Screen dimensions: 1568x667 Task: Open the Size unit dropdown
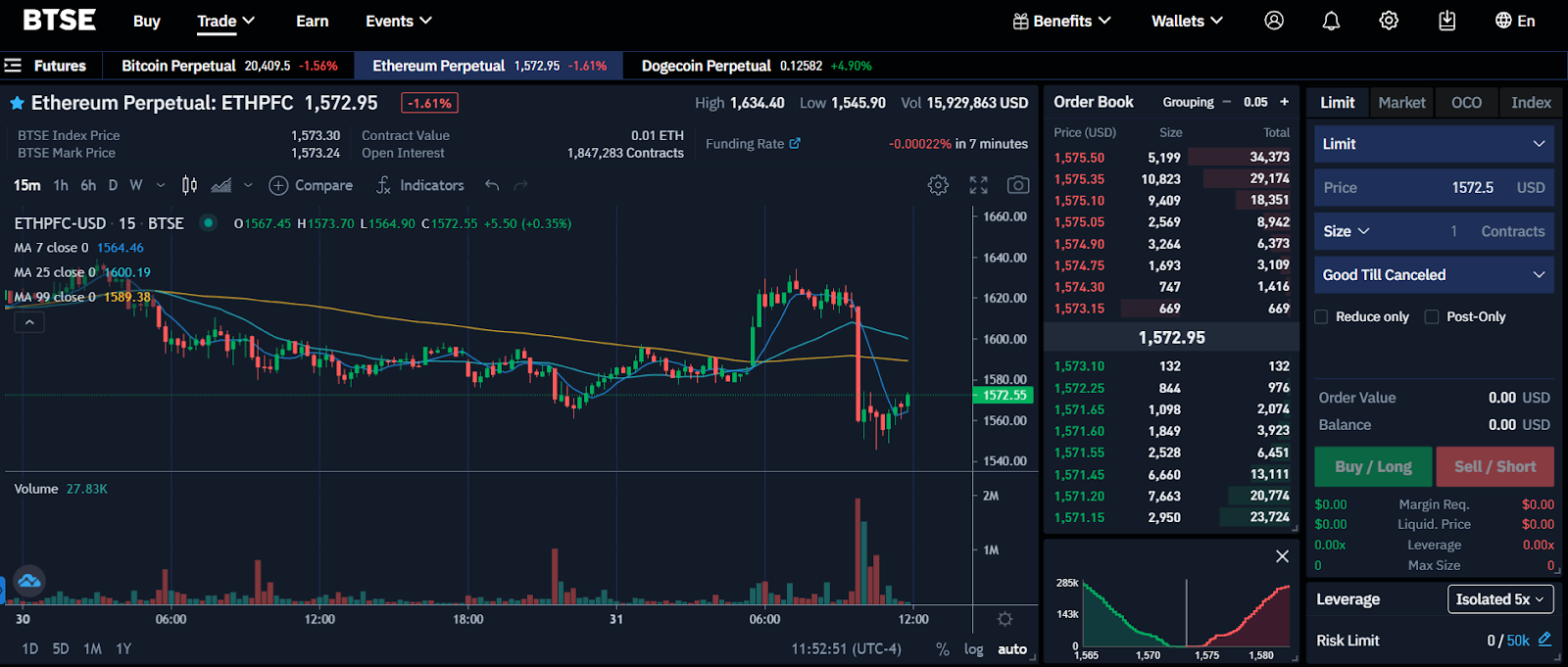click(1347, 231)
